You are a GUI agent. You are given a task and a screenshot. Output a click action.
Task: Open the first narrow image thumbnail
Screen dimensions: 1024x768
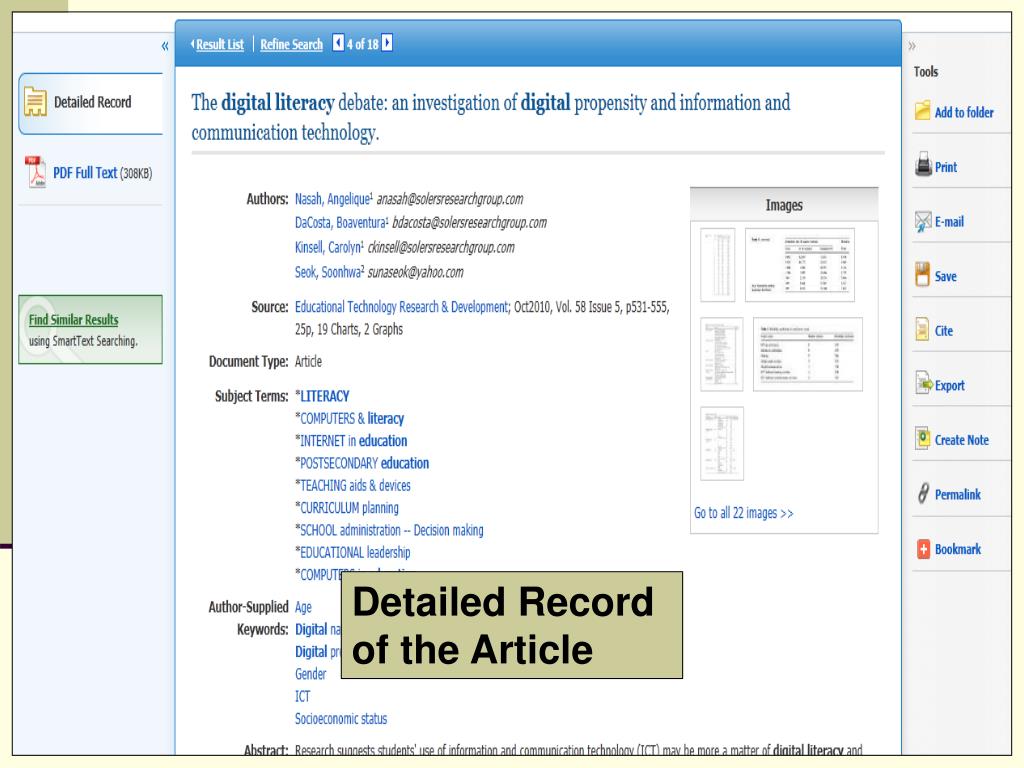pos(718,264)
